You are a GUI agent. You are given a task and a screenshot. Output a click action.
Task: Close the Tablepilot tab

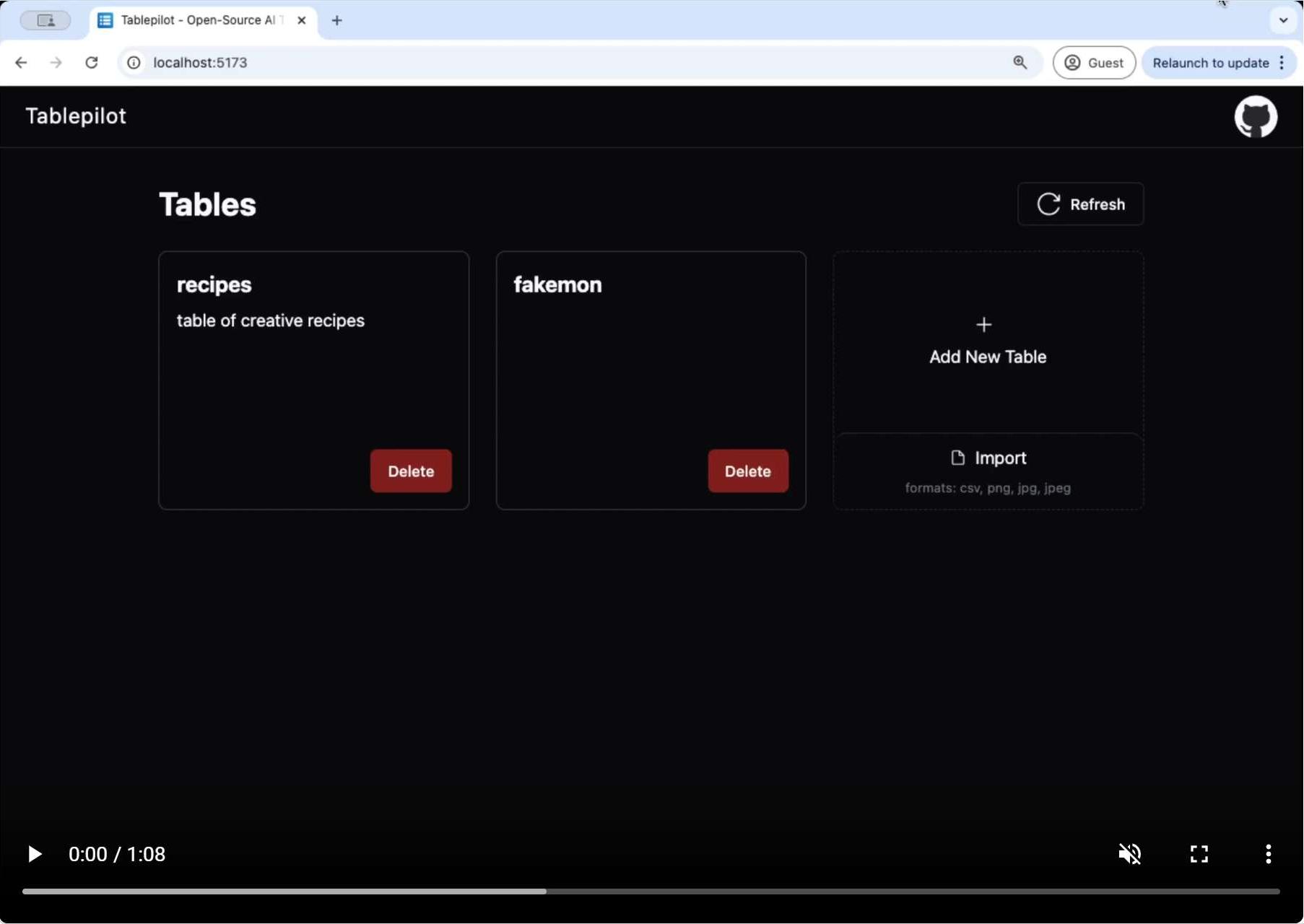pos(302,20)
